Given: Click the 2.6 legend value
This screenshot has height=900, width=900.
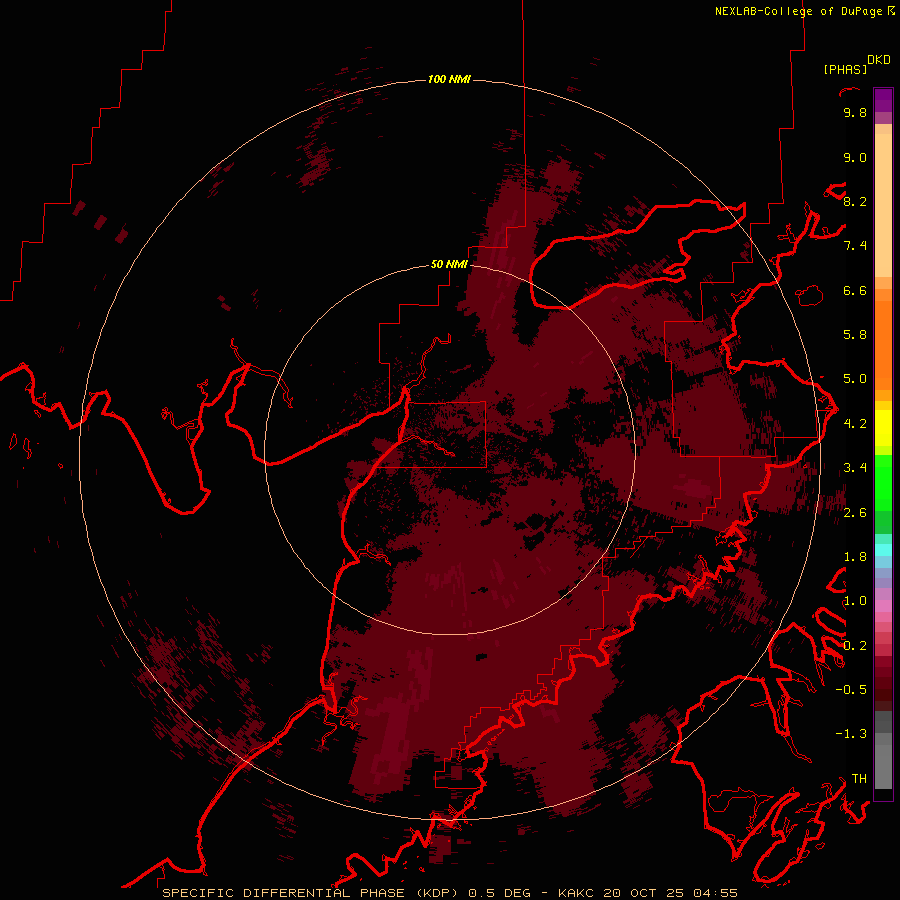Looking at the screenshot, I should 855,513.
